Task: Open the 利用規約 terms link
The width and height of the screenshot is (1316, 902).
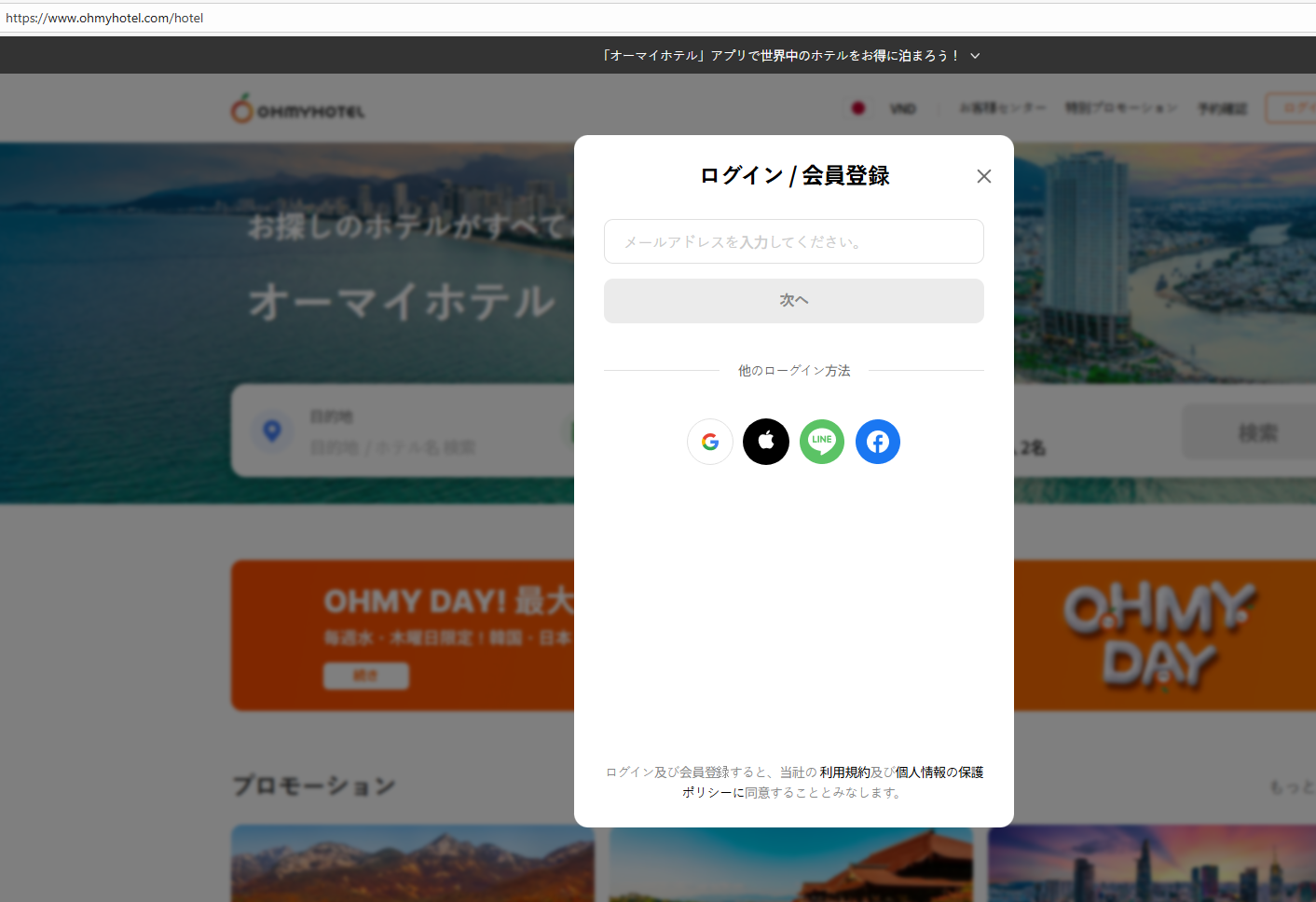Action: pyautogui.click(x=844, y=772)
